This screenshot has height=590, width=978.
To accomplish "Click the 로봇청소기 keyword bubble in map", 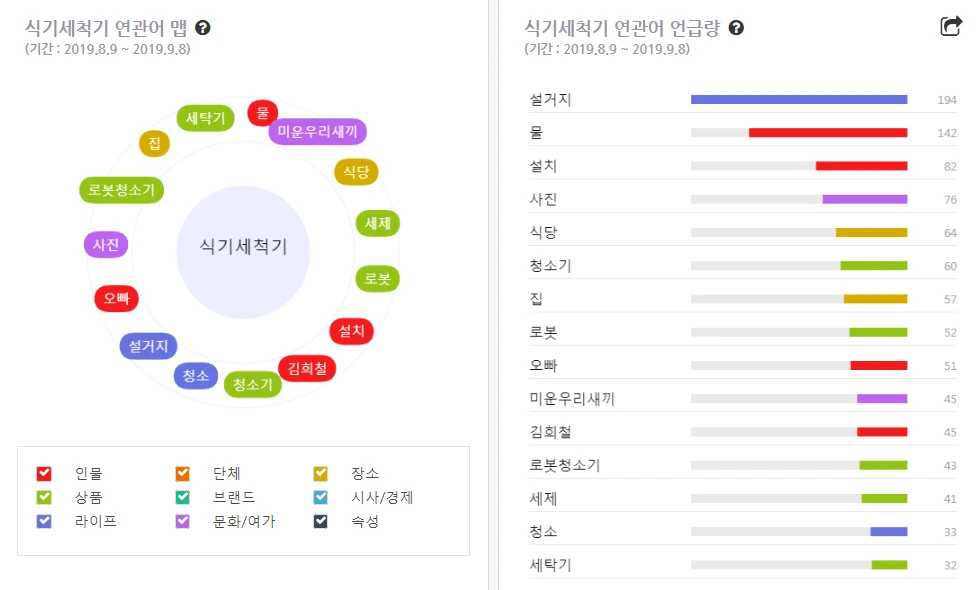I will [x=121, y=190].
